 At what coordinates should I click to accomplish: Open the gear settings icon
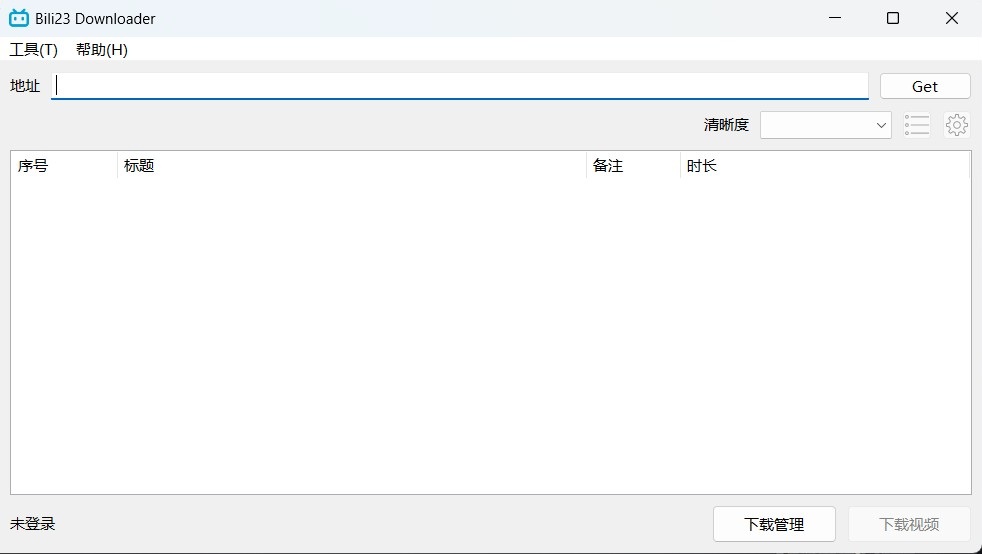(x=957, y=125)
